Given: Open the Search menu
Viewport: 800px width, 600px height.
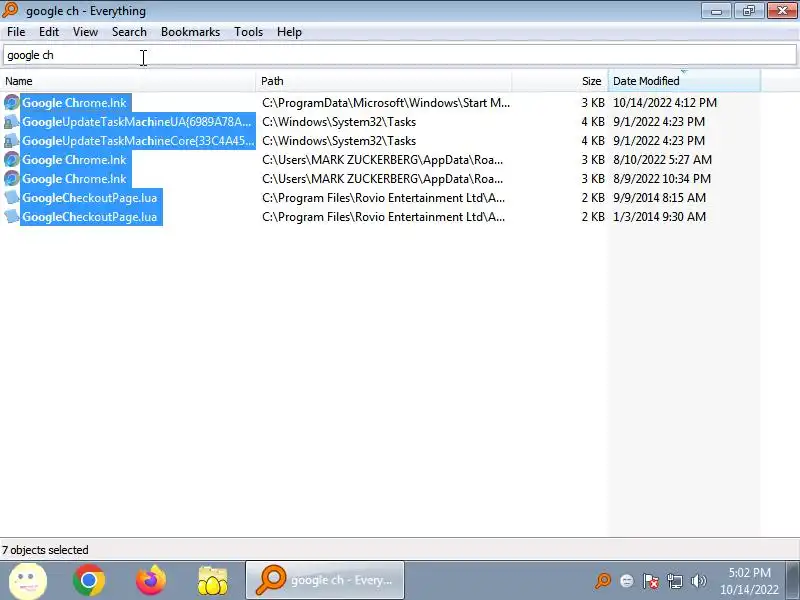Looking at the screenshot, I should click(129, 32).
